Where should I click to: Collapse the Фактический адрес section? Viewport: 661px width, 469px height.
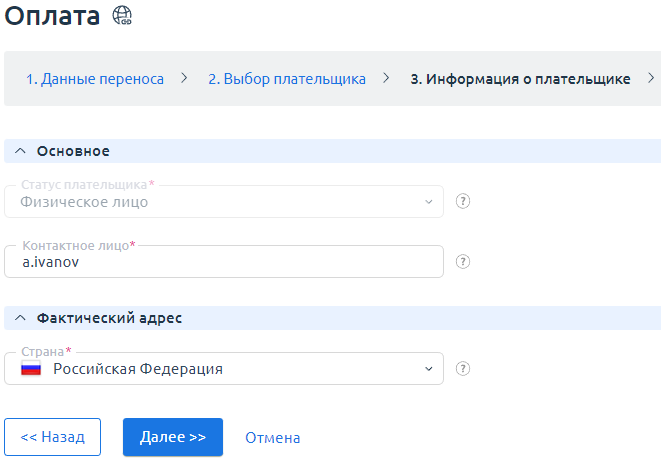coord(21,318)
